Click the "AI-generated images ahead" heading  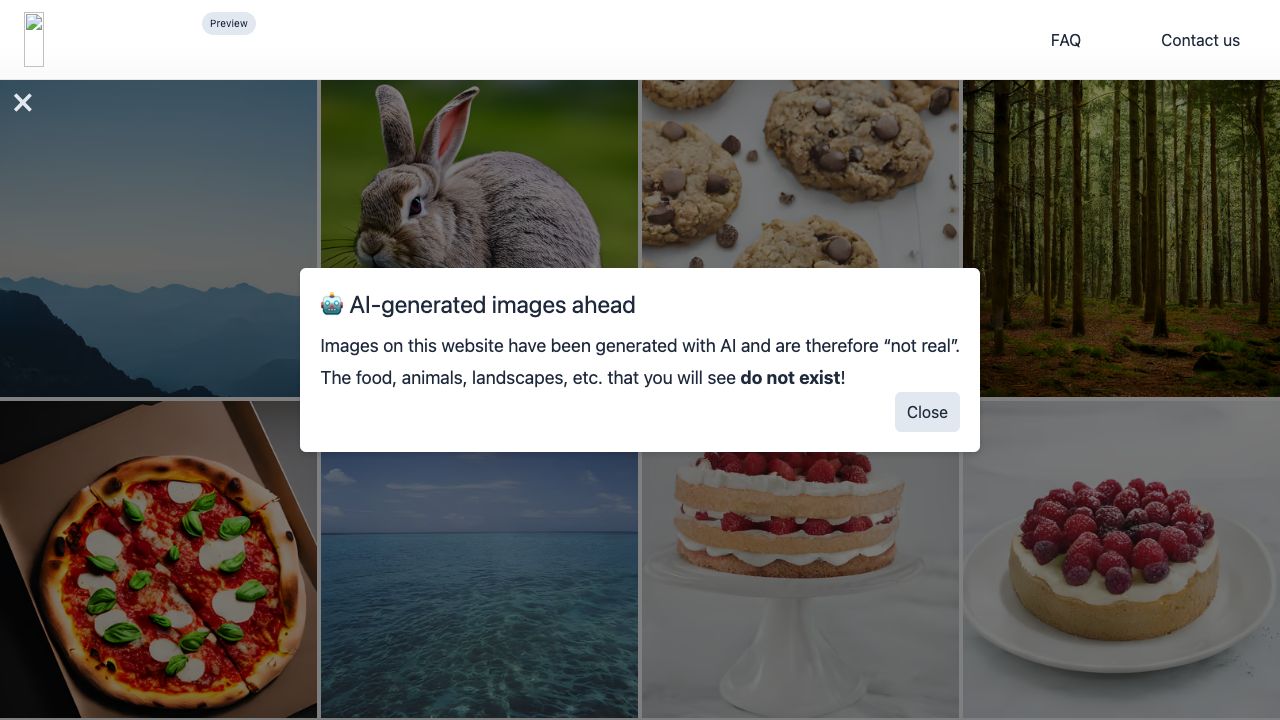click(492, 305)
